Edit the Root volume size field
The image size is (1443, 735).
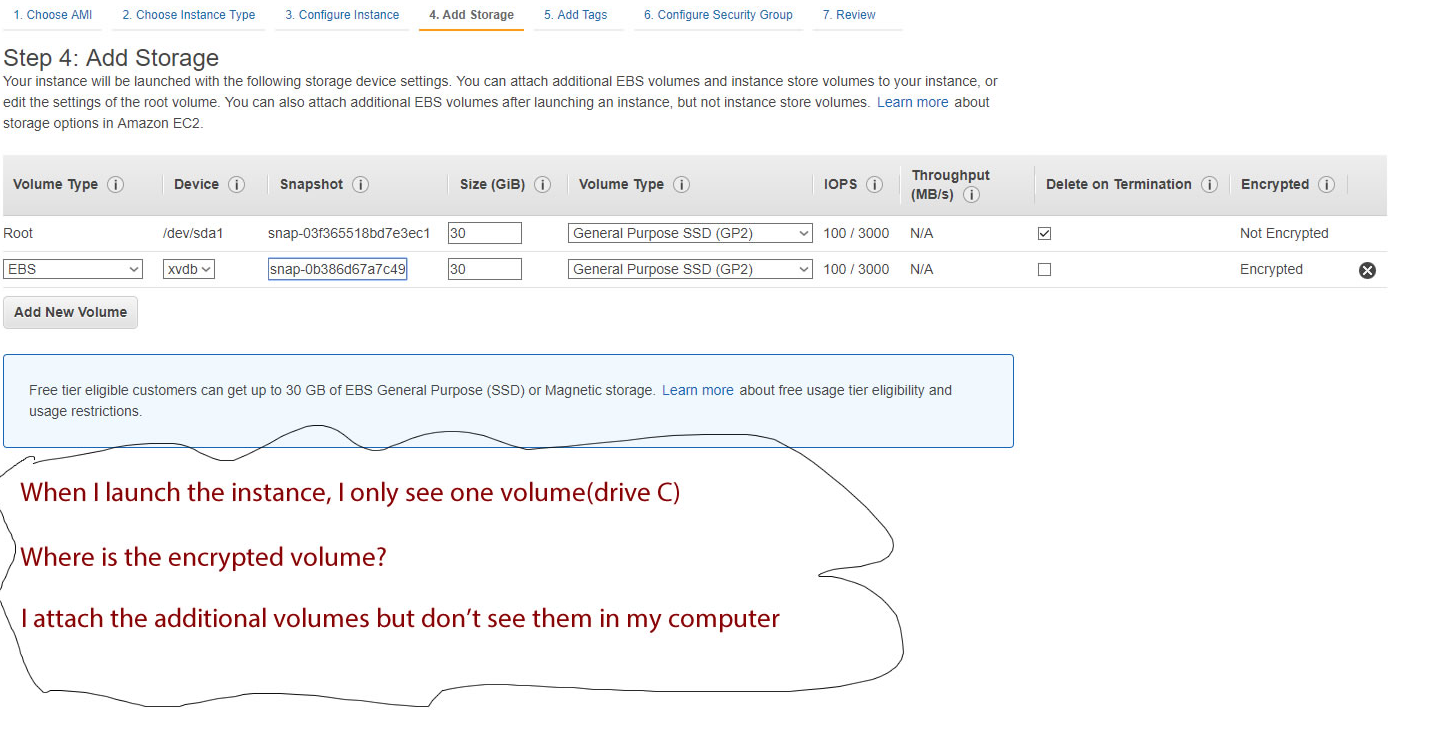484,232
